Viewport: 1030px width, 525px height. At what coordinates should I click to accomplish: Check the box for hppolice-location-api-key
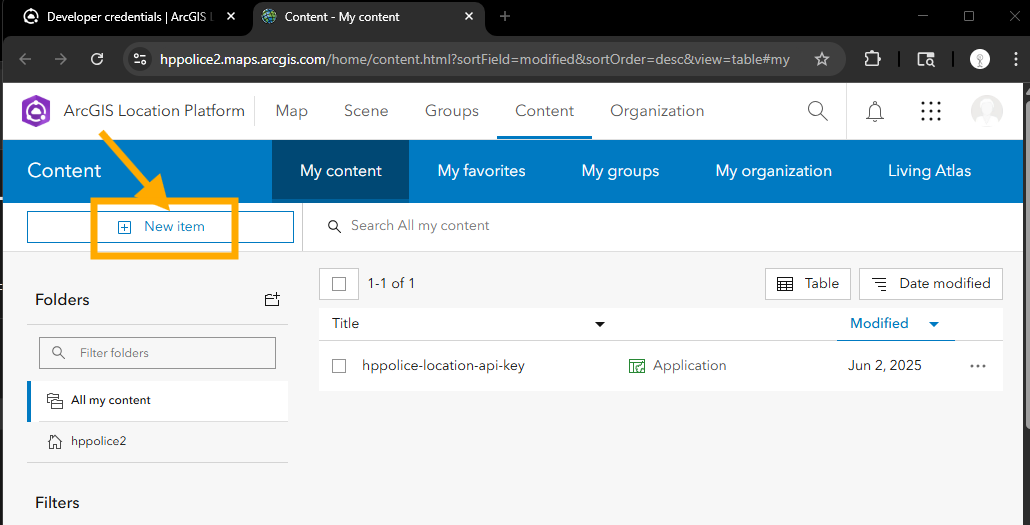(339, 366)
